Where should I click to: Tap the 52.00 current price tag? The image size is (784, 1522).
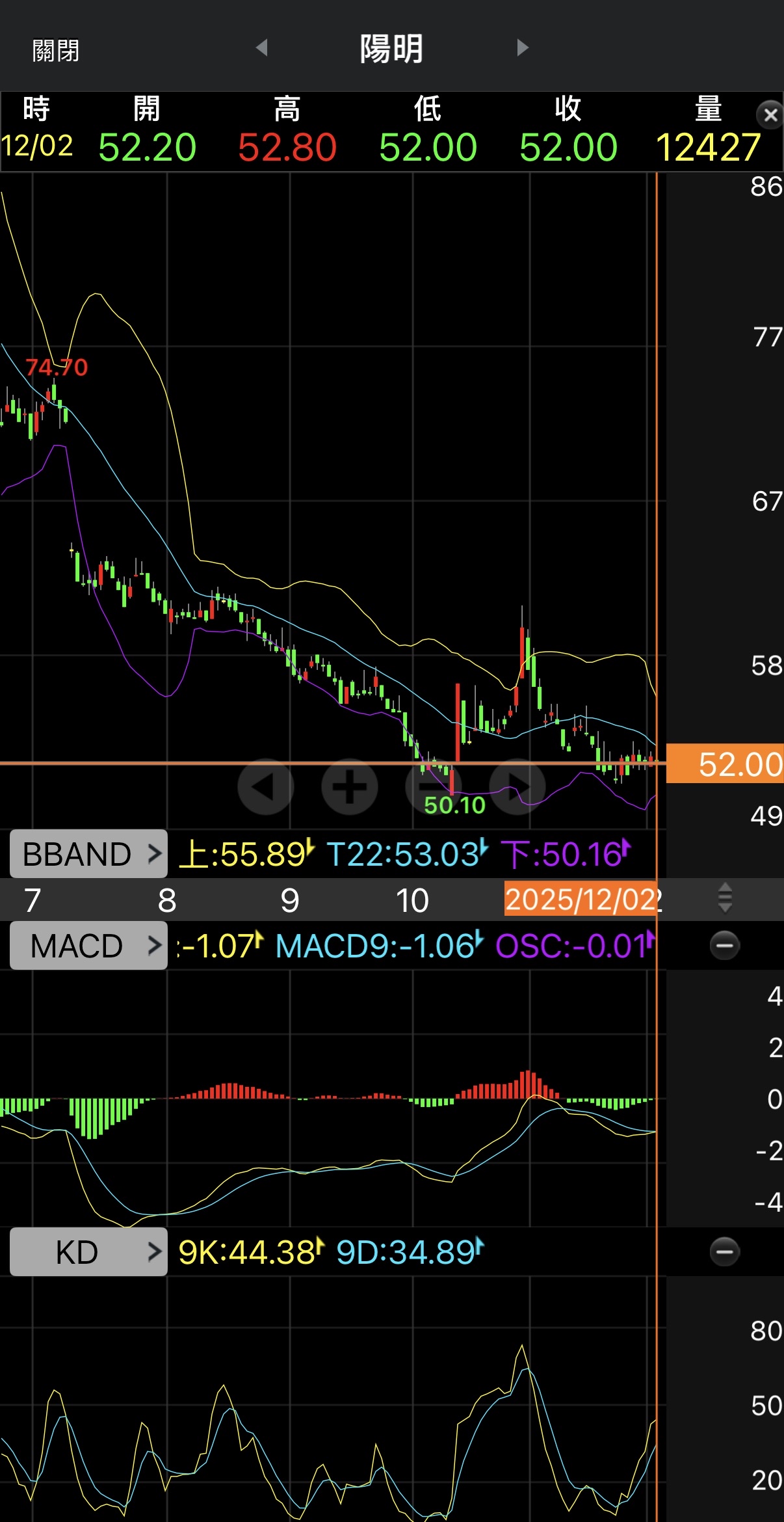(x=725, y=764)
